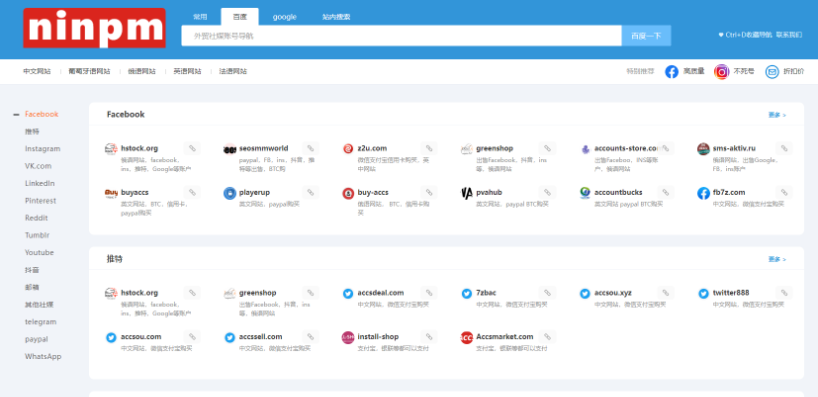Collapse the Facebook sidebar group
This screenshot has width=818, height=397.
tap(17, 114)
